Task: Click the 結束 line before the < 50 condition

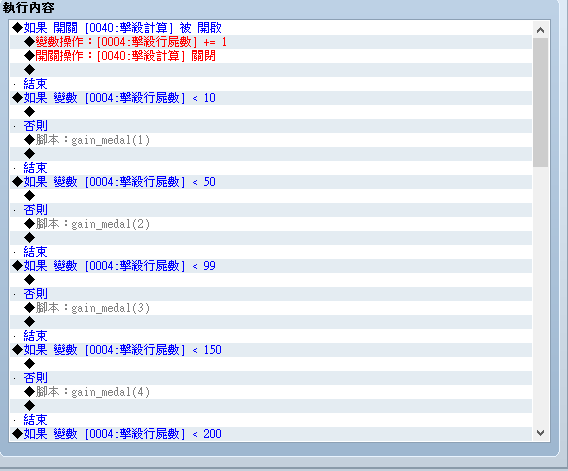Action: [271, 168]
